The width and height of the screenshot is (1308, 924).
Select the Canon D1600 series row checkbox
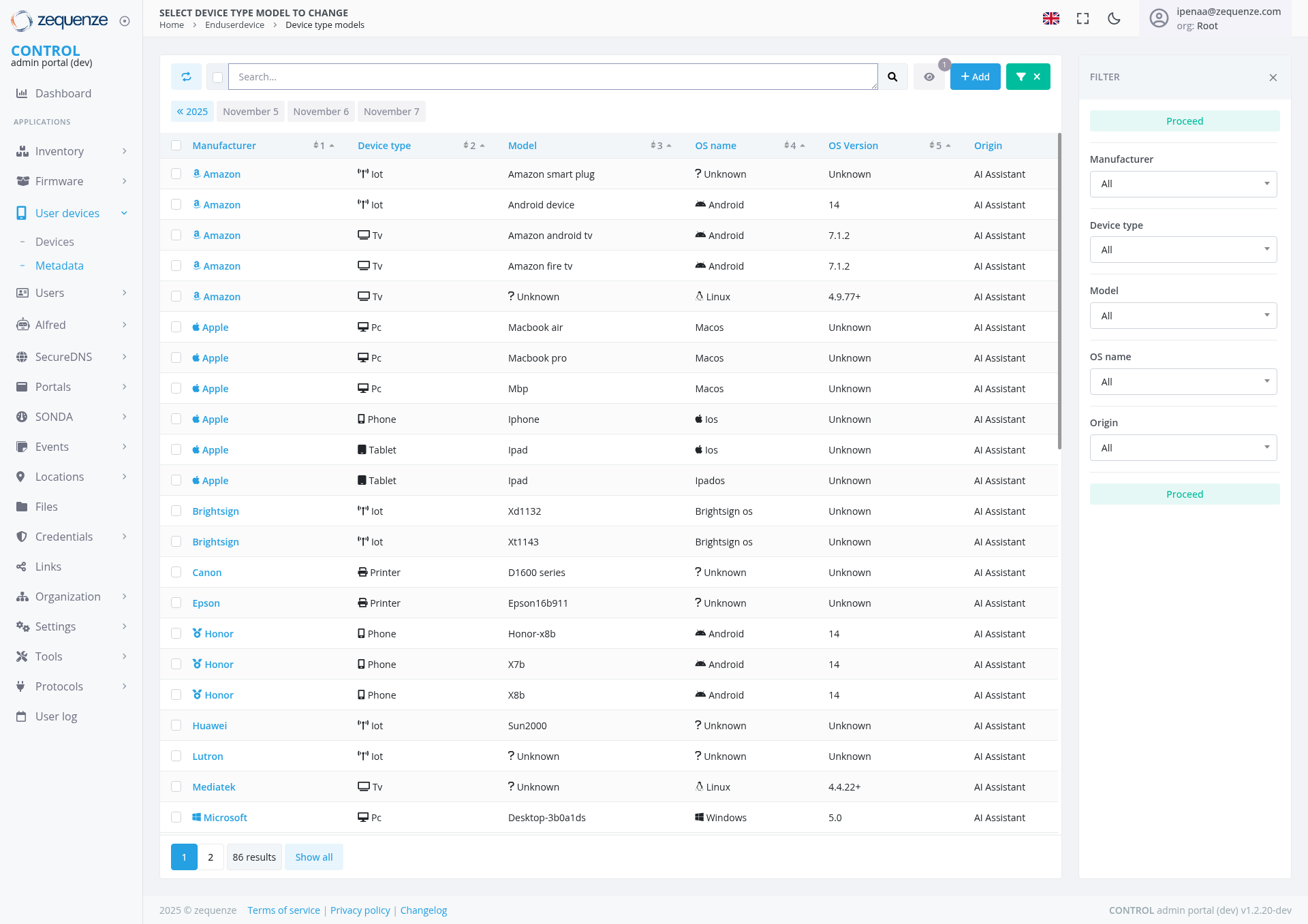tap(176, 573)
